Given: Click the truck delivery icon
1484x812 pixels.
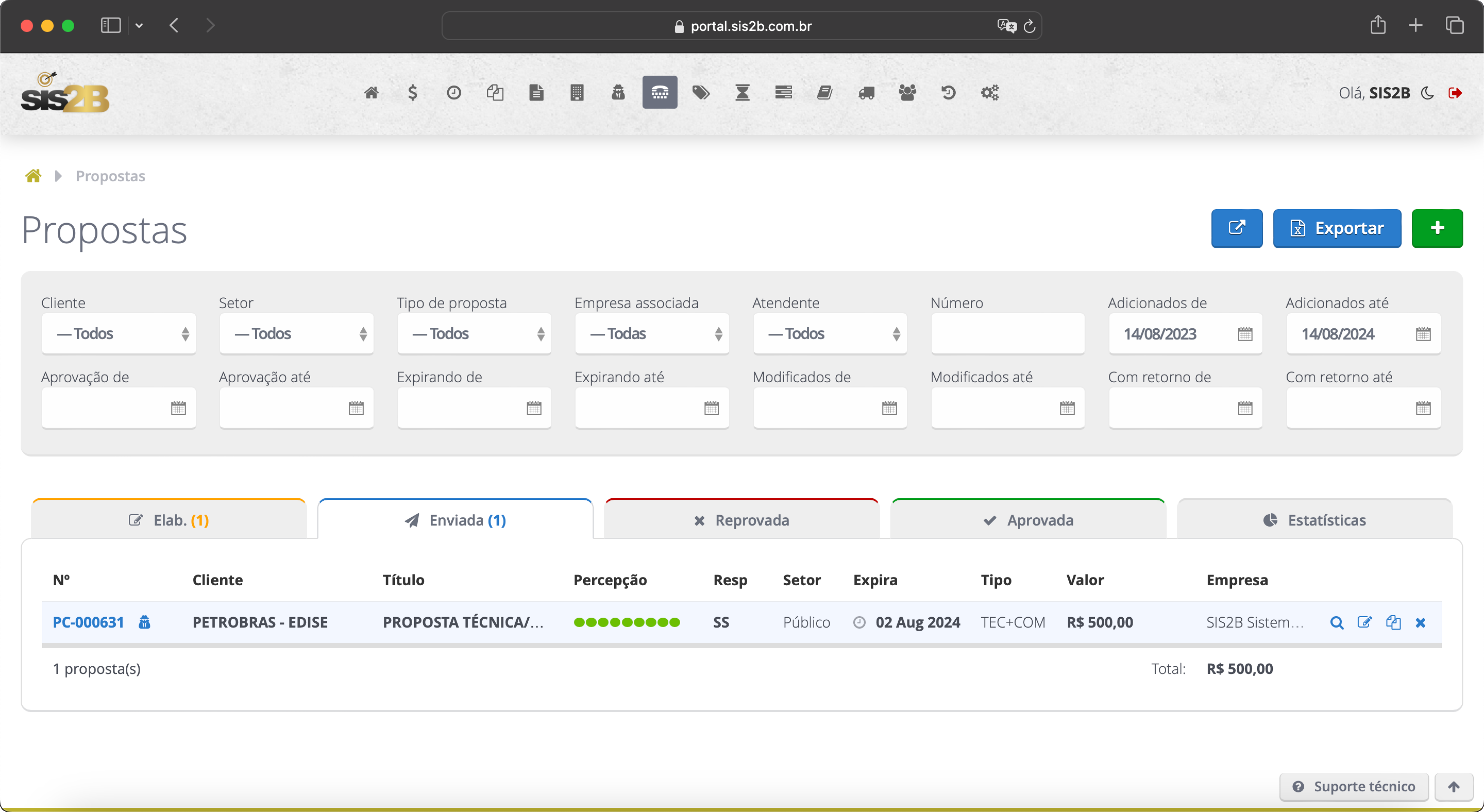Looking at the screenshot, I should pos(866,93).
